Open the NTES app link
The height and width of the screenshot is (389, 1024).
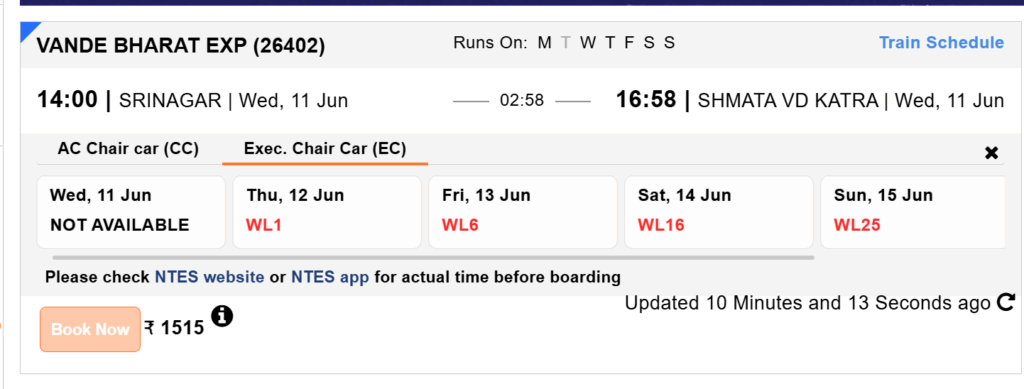coord(330,277)
